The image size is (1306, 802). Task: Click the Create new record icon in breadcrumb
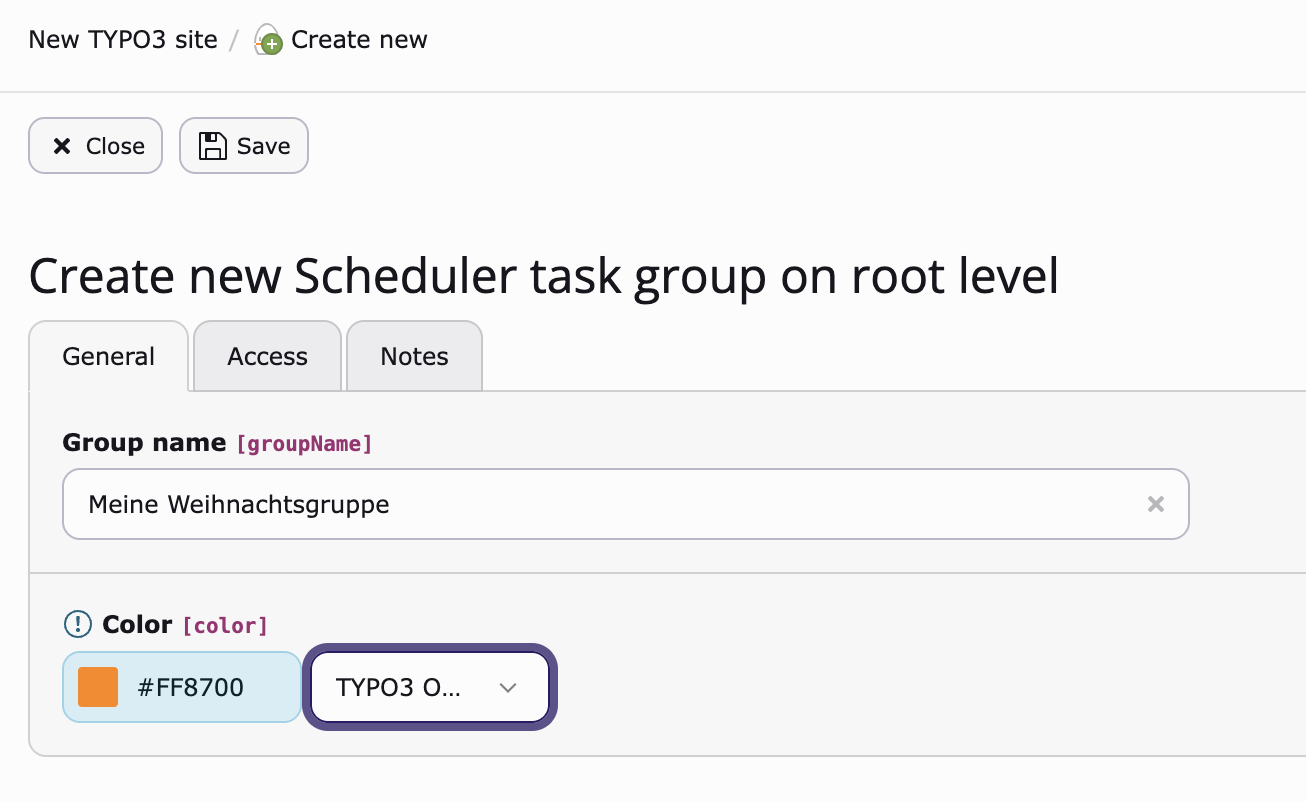tap(268, 41)
